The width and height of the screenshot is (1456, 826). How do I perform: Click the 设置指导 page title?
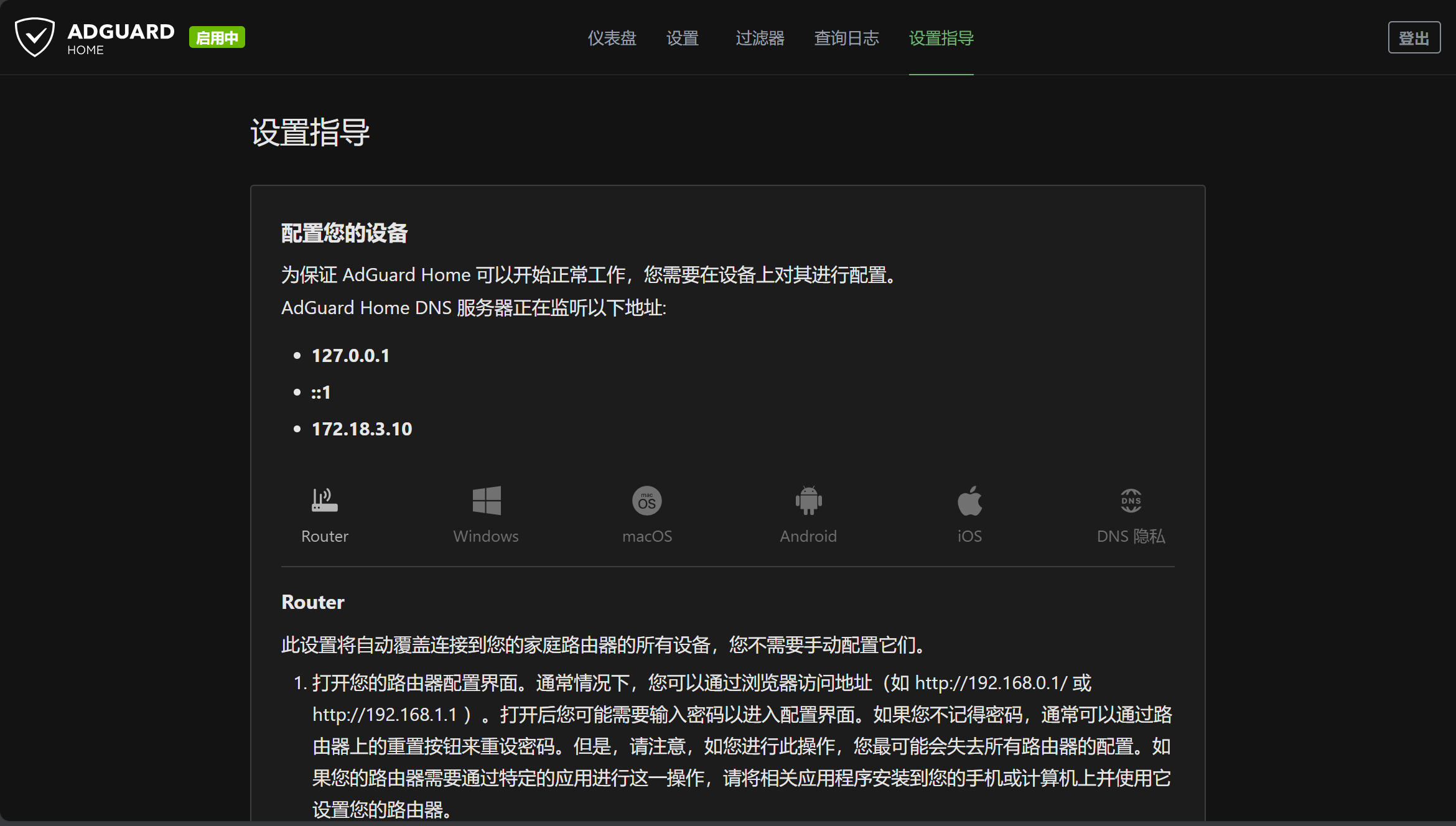[310, 132]
